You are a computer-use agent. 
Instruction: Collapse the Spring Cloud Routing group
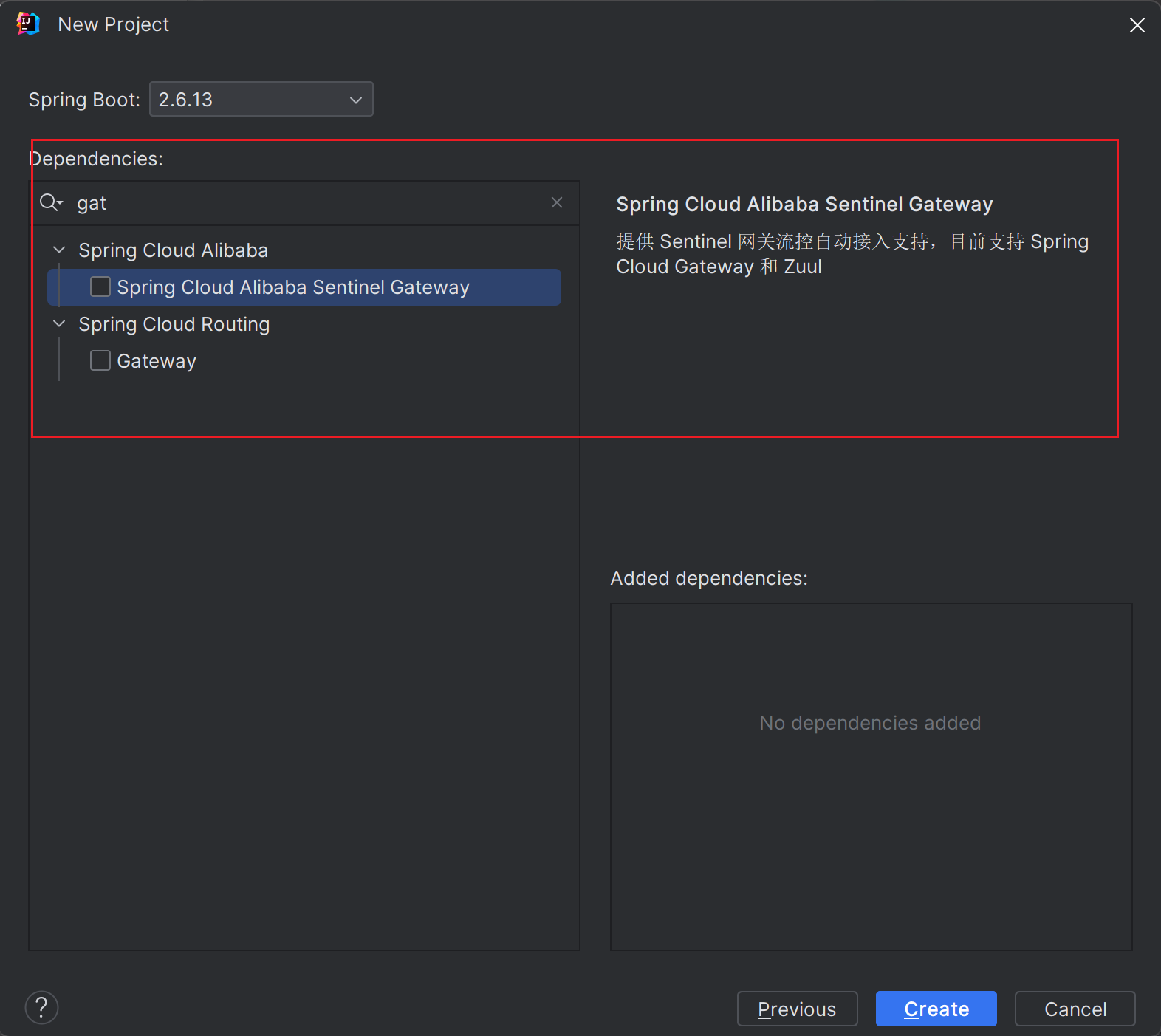[60, 323]
